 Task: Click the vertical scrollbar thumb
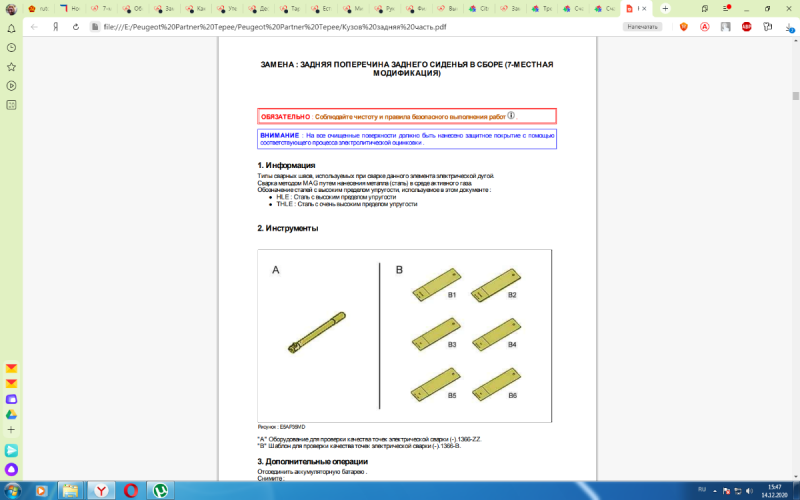795,96
